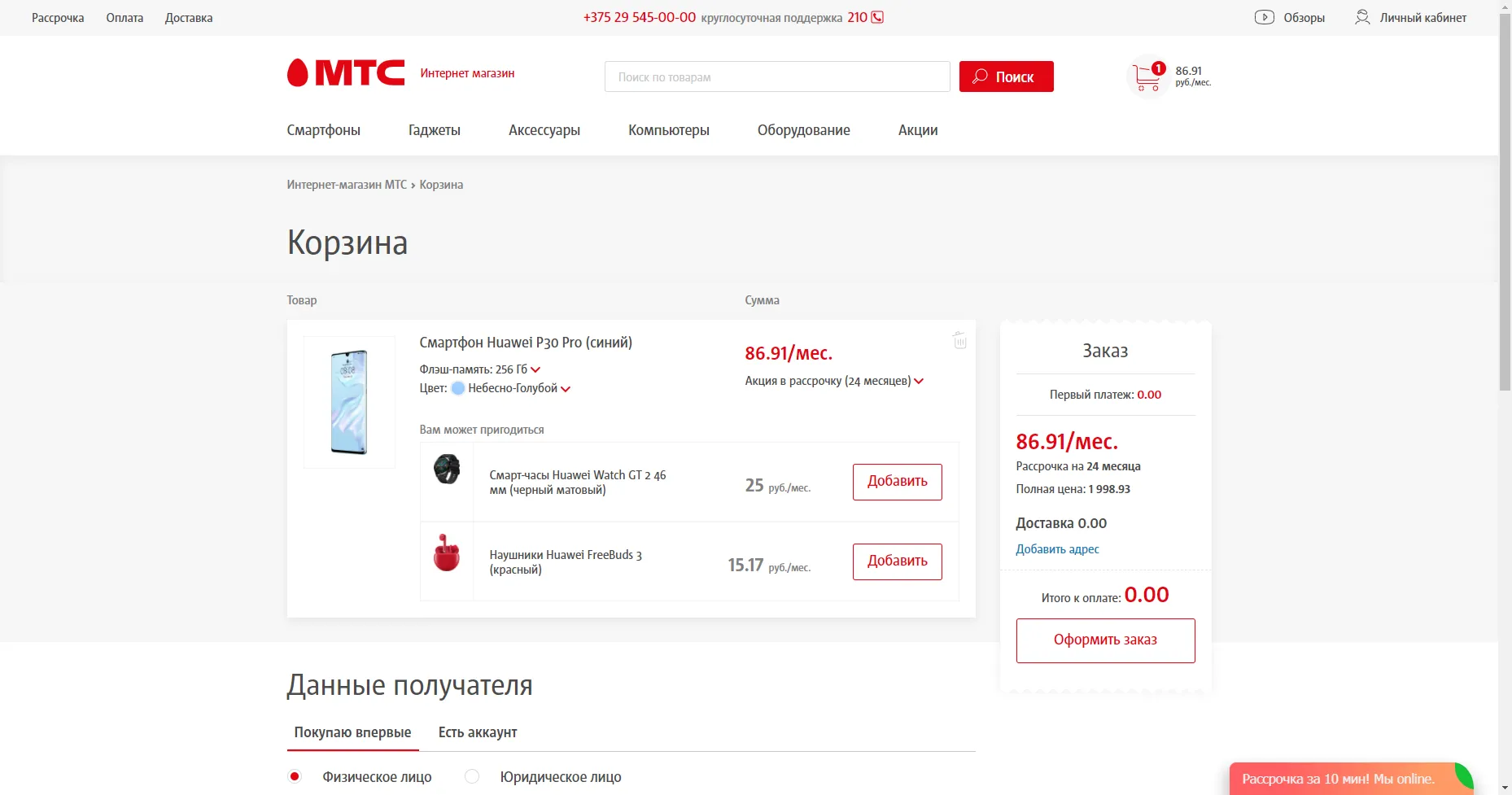The width and height of the screenshot is (1512, 795).
Task: Click the Наушники Huawei FreeBuds 3 name
Action: [566, 562]
